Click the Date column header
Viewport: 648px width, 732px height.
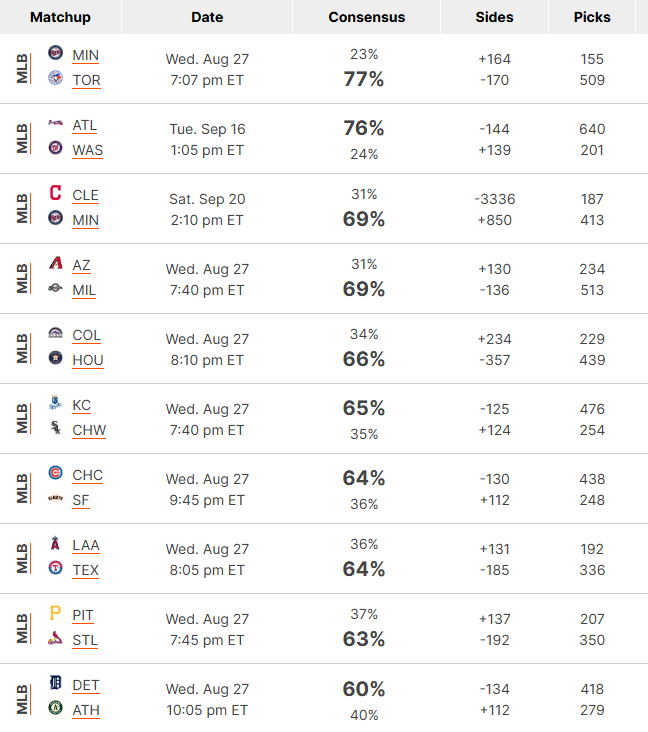coord(207,17)
